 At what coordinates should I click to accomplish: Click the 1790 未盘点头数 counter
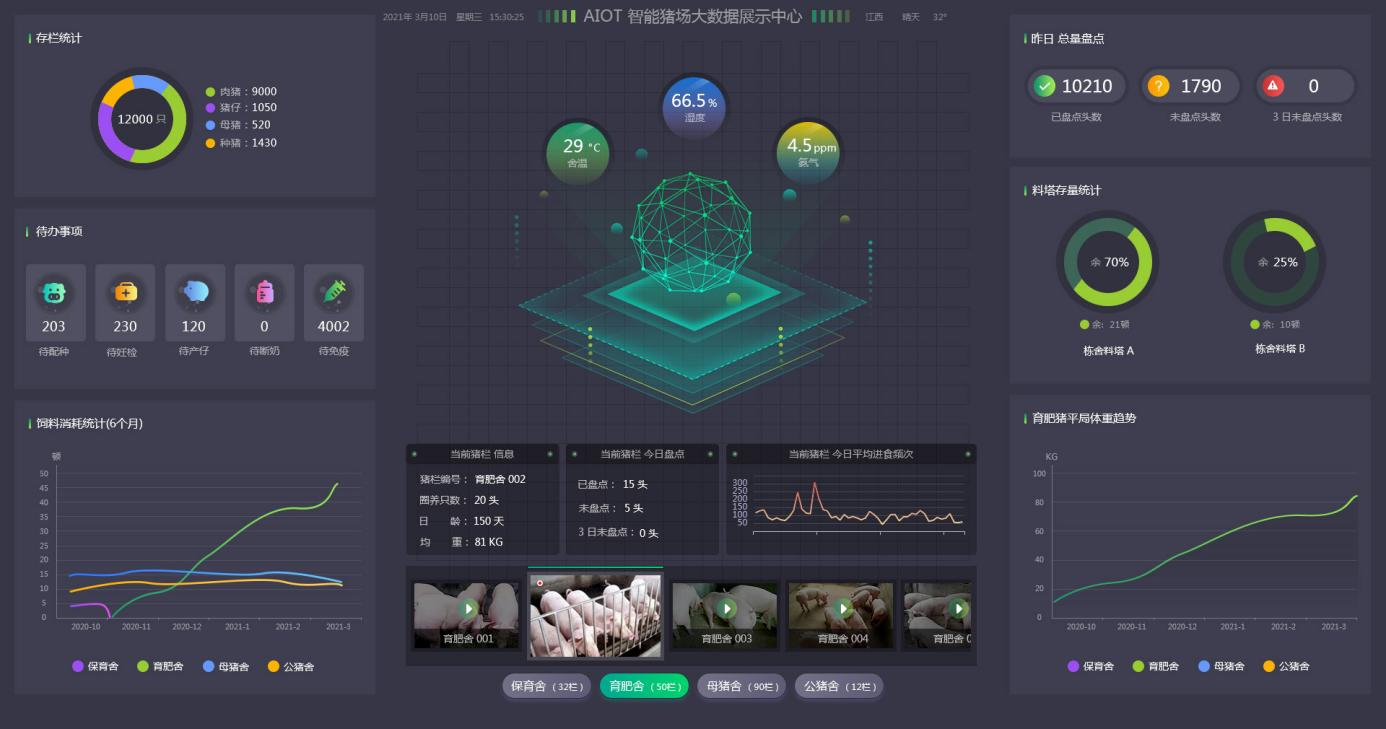click(1190, 86)
